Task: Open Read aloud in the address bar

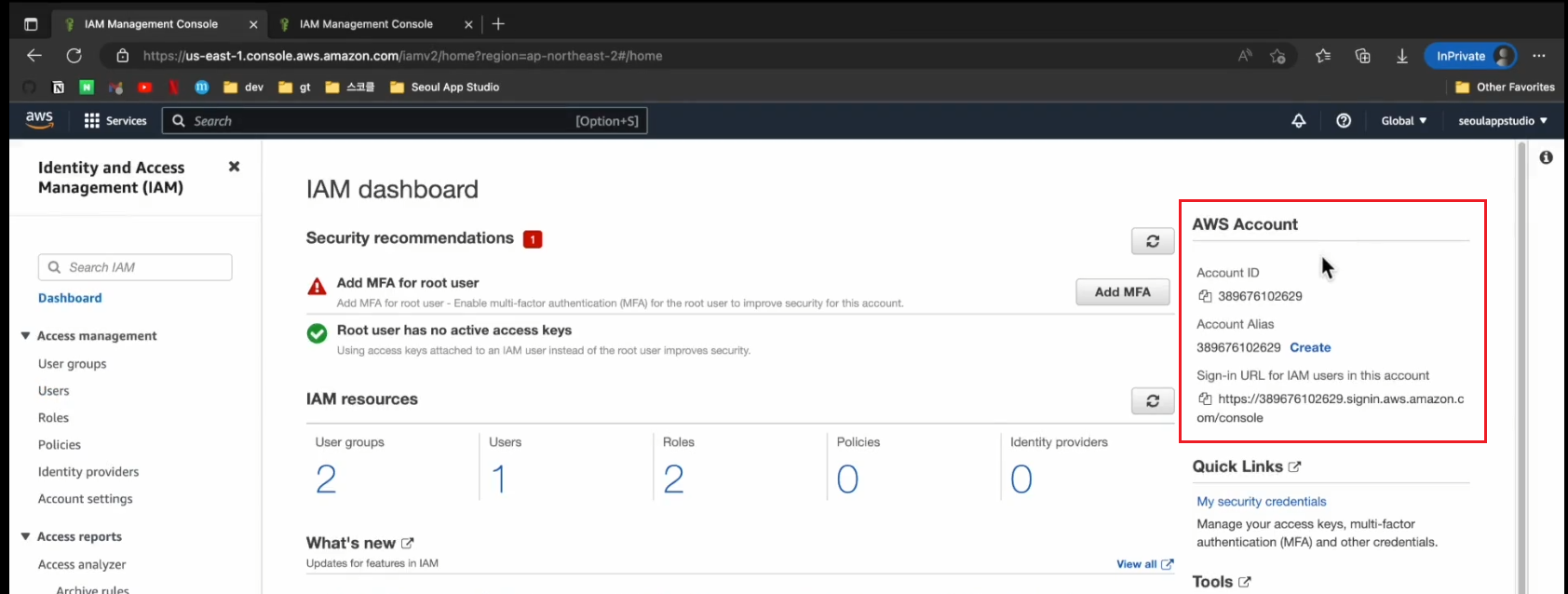Action: tap(1245, 56)
